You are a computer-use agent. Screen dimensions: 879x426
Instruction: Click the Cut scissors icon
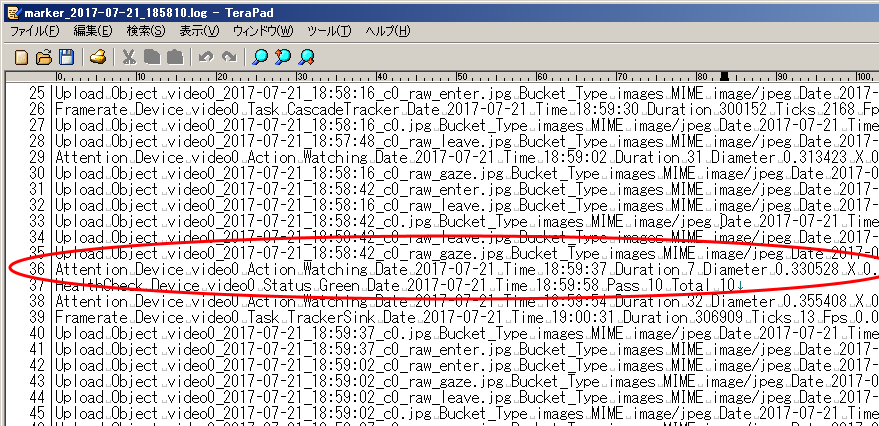(129, 57)
